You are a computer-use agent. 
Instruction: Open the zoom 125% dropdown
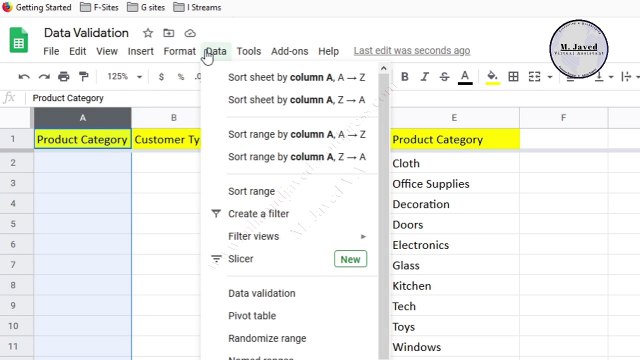[124, 77]
